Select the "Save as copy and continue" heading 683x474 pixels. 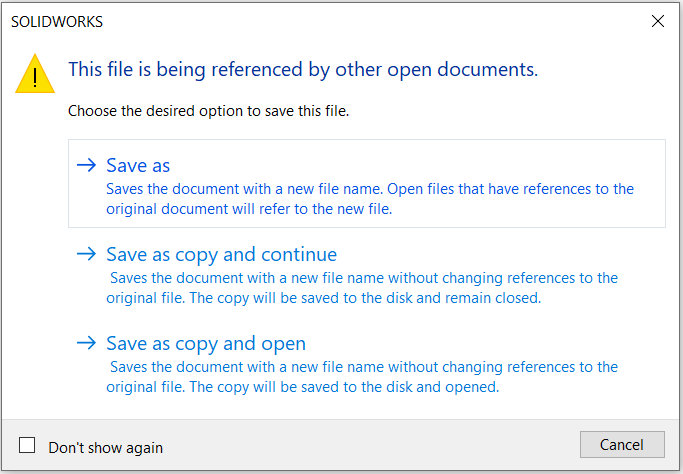tap(221, 255)
